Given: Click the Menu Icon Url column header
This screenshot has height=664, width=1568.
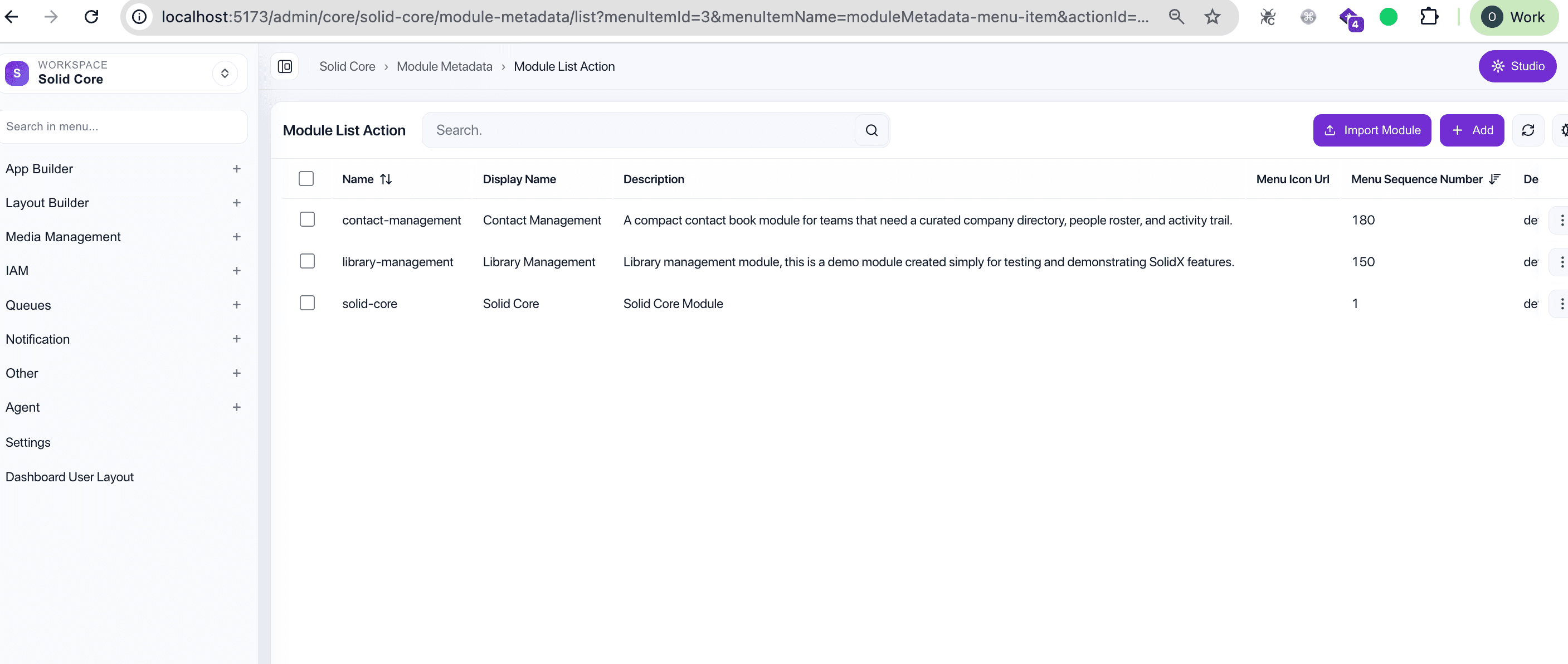Looking at the screenshot, I should (1292, 179).
